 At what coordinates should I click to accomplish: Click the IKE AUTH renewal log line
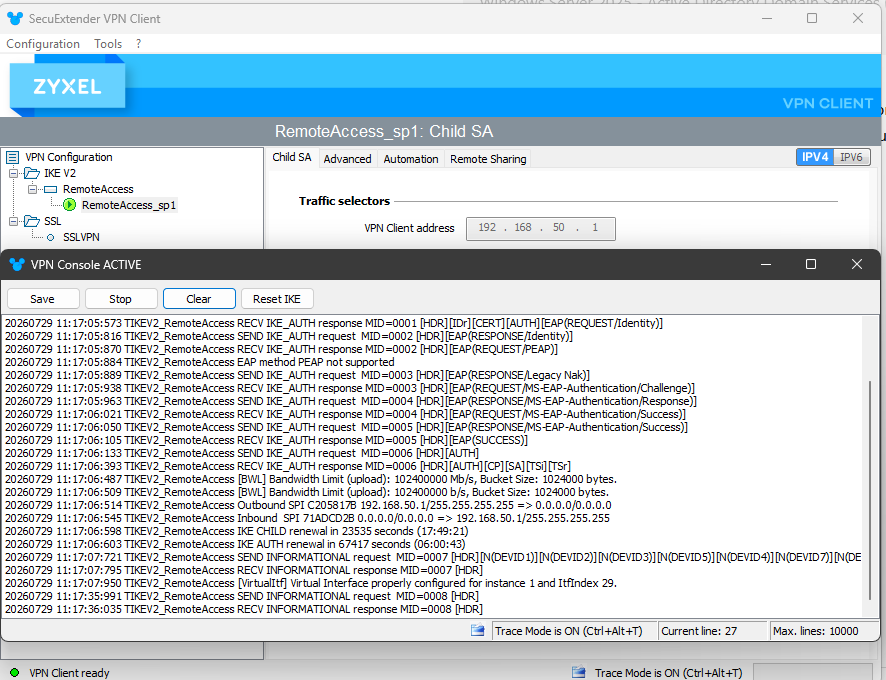(x=235, y=544)
